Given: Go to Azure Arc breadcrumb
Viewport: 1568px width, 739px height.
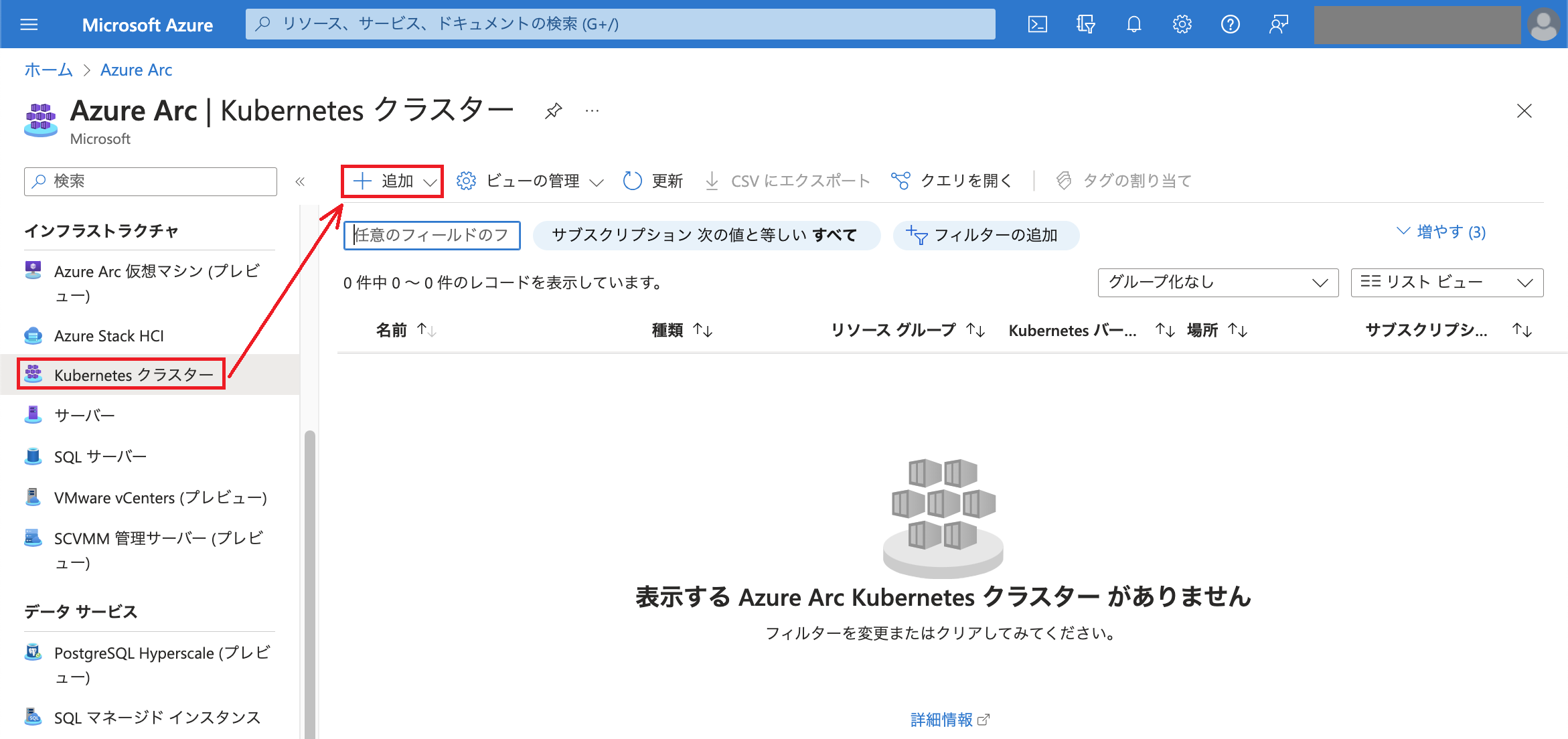Looking at the screenshot, I should [137, 70].
